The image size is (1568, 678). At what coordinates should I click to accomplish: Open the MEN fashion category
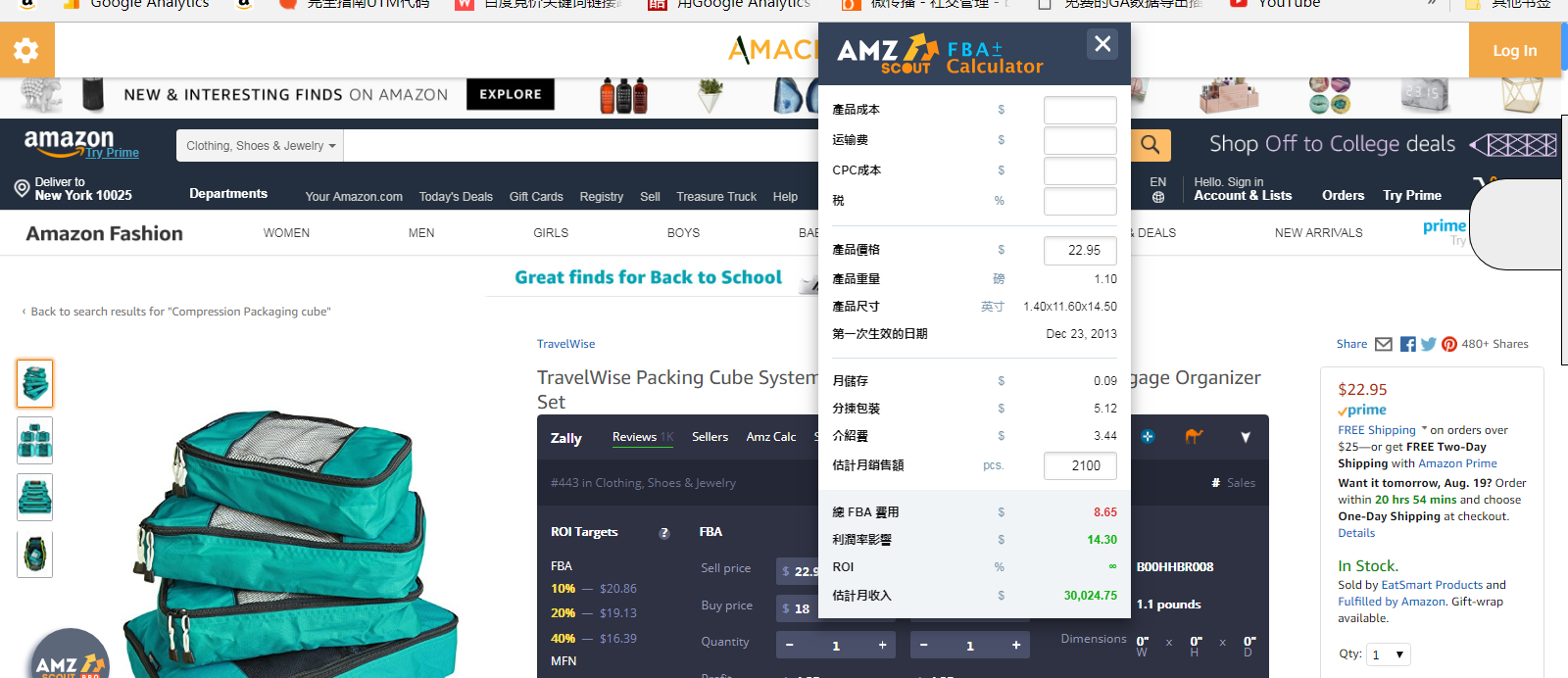coord(421,233)
